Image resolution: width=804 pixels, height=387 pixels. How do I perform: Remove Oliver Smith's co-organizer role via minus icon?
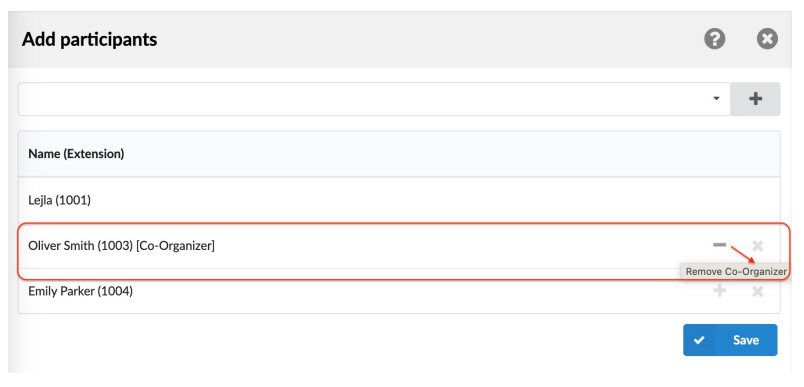pos(719,246)
